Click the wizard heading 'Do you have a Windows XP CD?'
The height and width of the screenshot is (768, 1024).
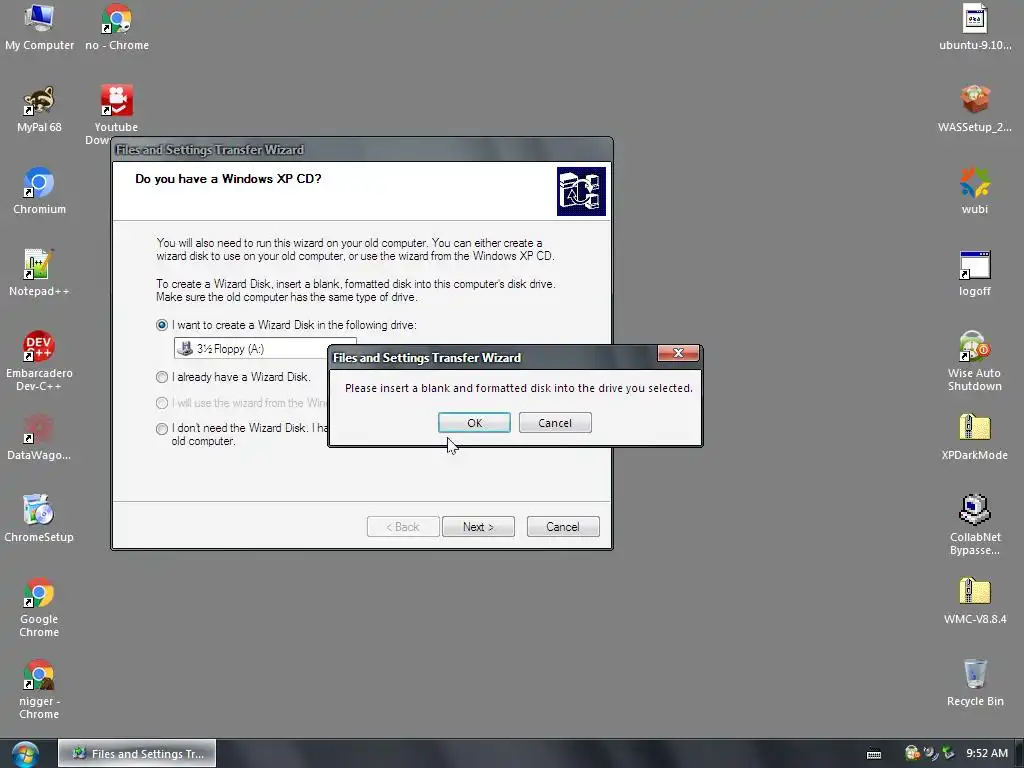tap(228, 179)
